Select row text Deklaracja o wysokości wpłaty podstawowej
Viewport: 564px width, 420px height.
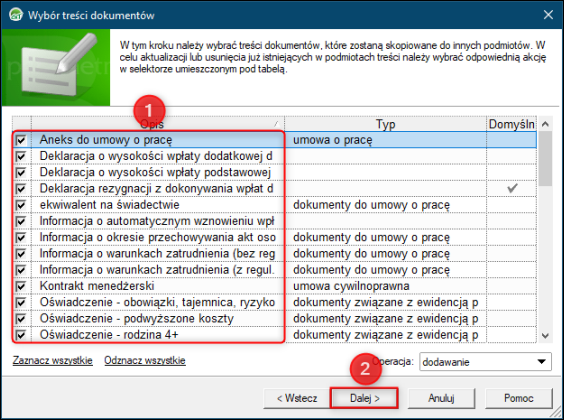click(155, 172)
